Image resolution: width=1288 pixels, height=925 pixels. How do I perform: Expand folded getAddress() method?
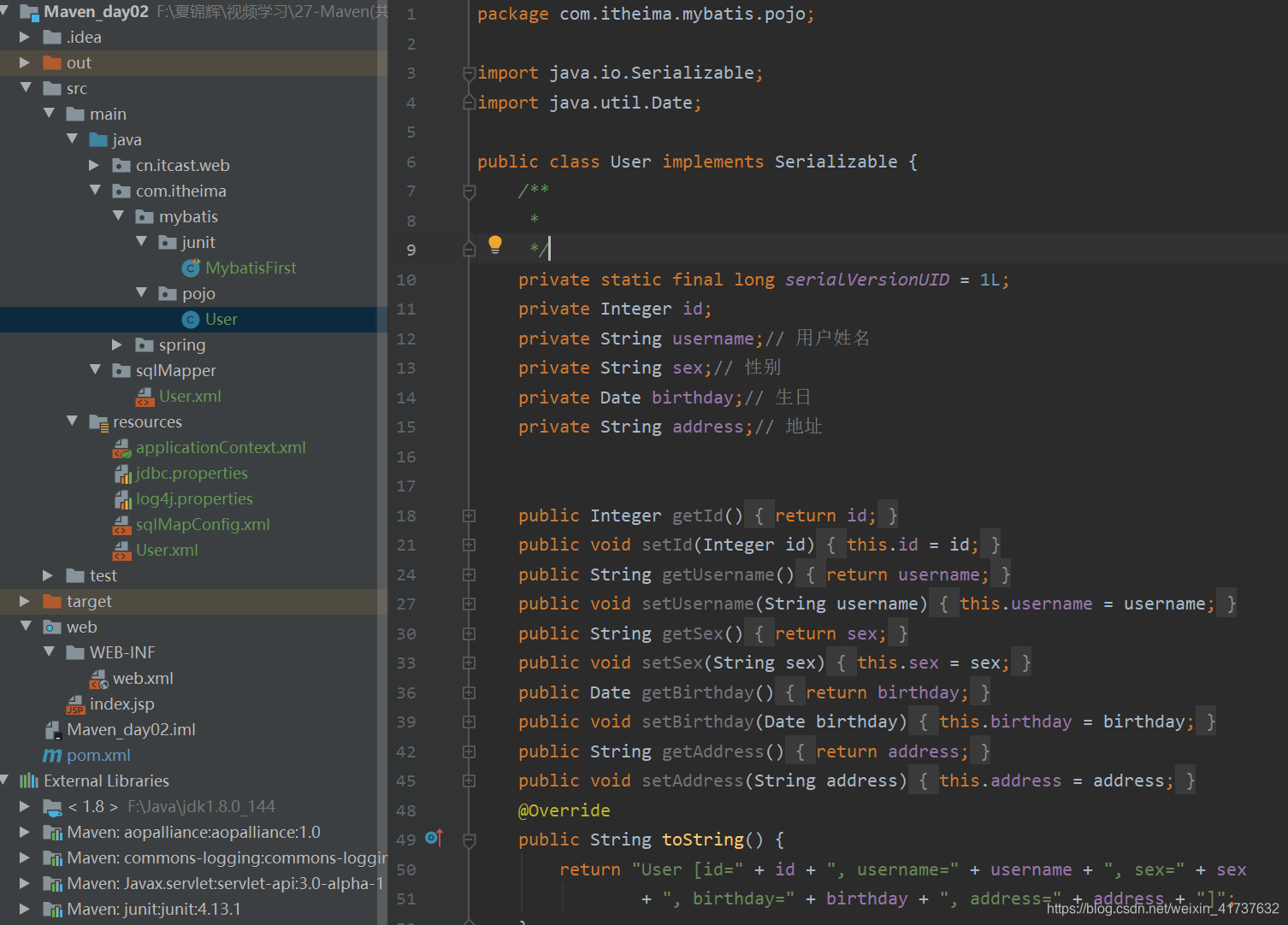(x=469, y=751)
